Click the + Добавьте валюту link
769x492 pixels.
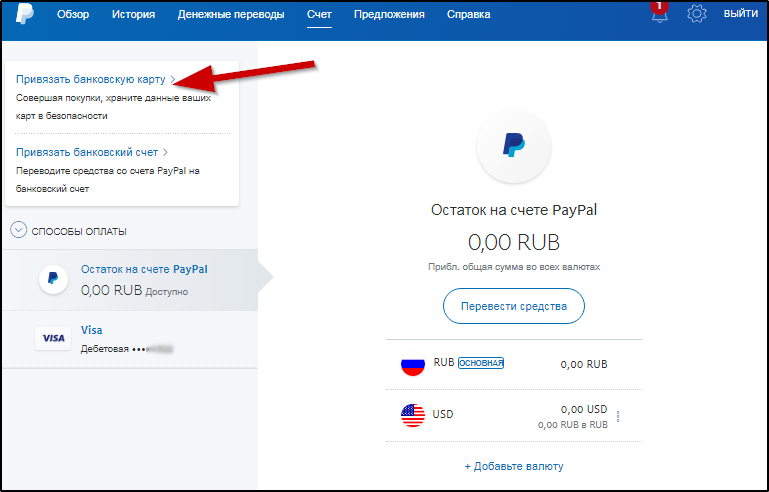point(513,466)
